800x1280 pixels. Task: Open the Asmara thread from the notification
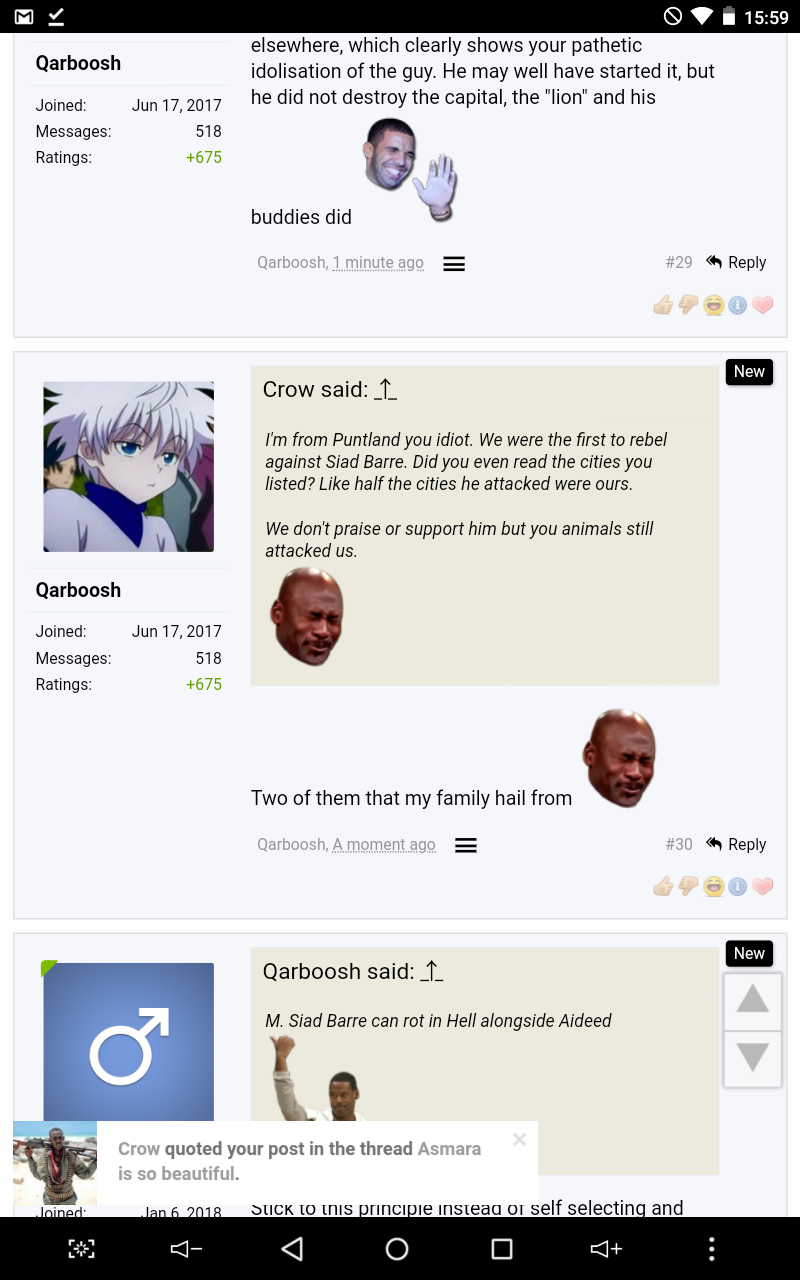click(x=299, y=1161)
